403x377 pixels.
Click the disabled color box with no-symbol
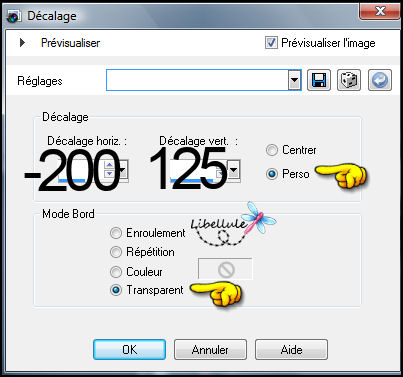click(x=225, y=269)
